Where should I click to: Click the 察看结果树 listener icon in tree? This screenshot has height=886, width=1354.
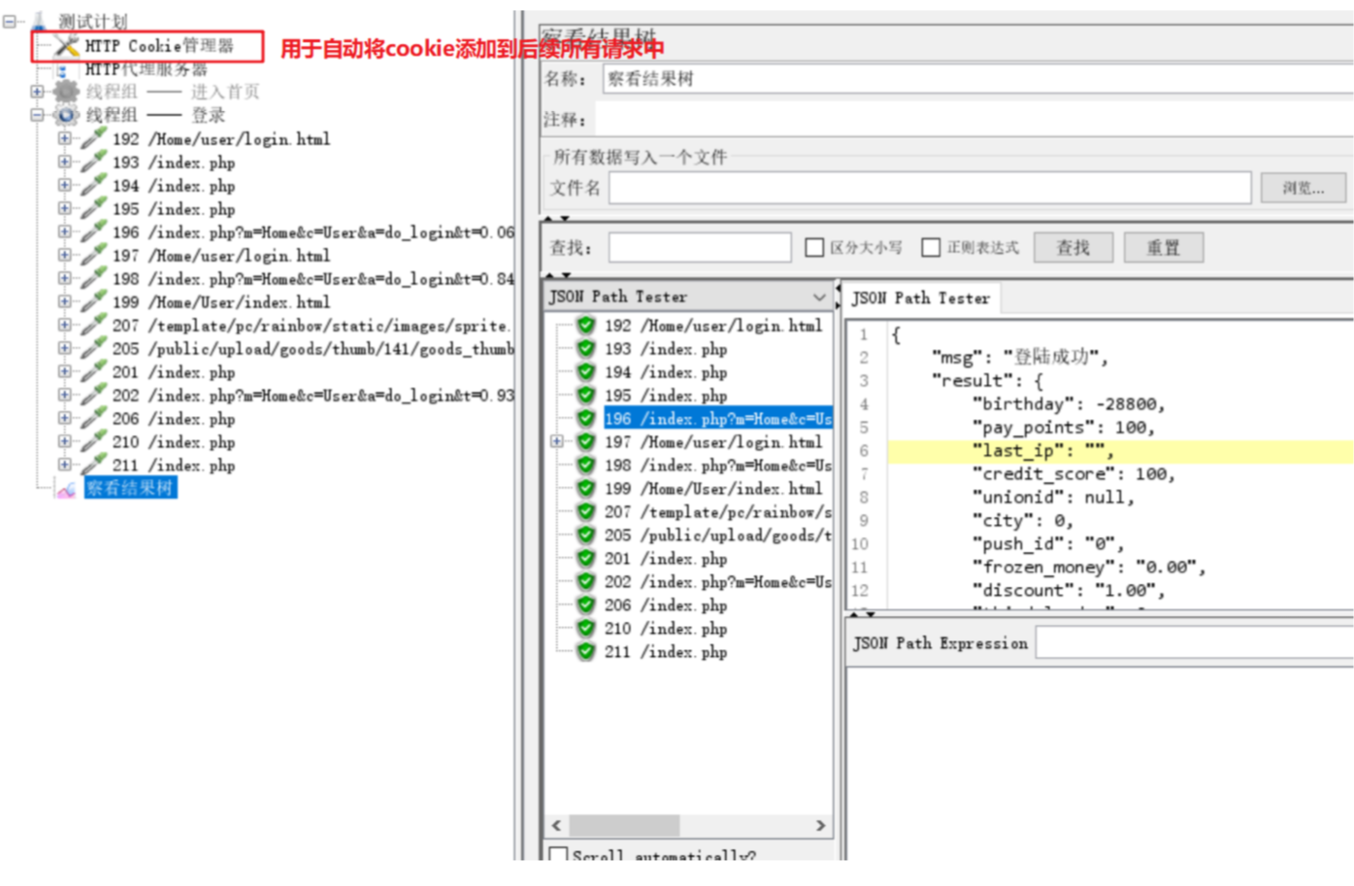(x=67, y=489)
